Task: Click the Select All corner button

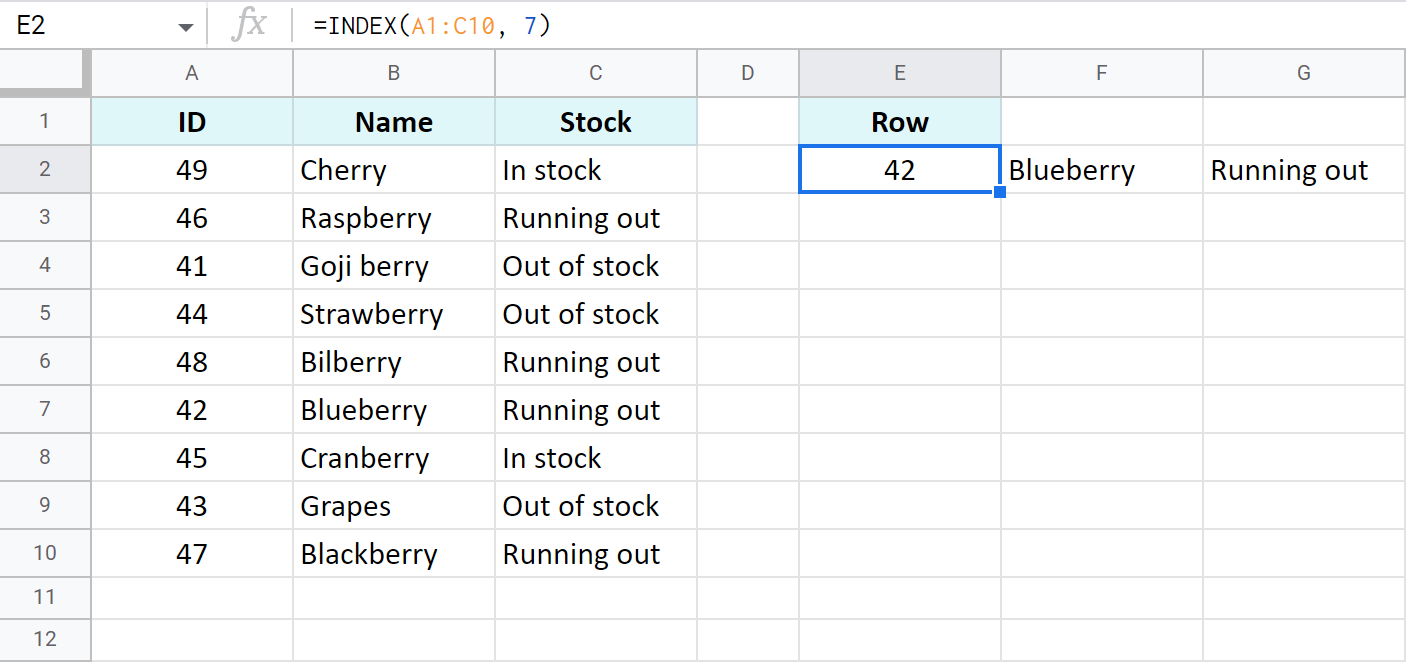Action: pos(45,72)
